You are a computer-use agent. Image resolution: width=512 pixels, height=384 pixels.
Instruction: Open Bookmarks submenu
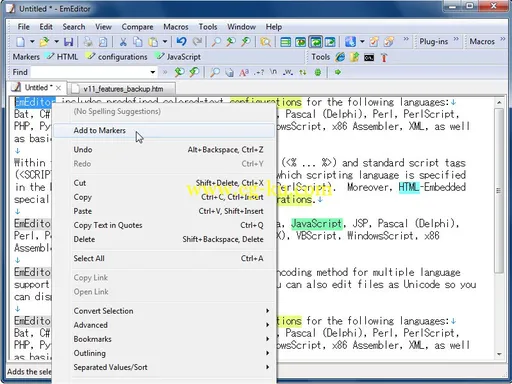pyautogui.click(x=164, y=339)
